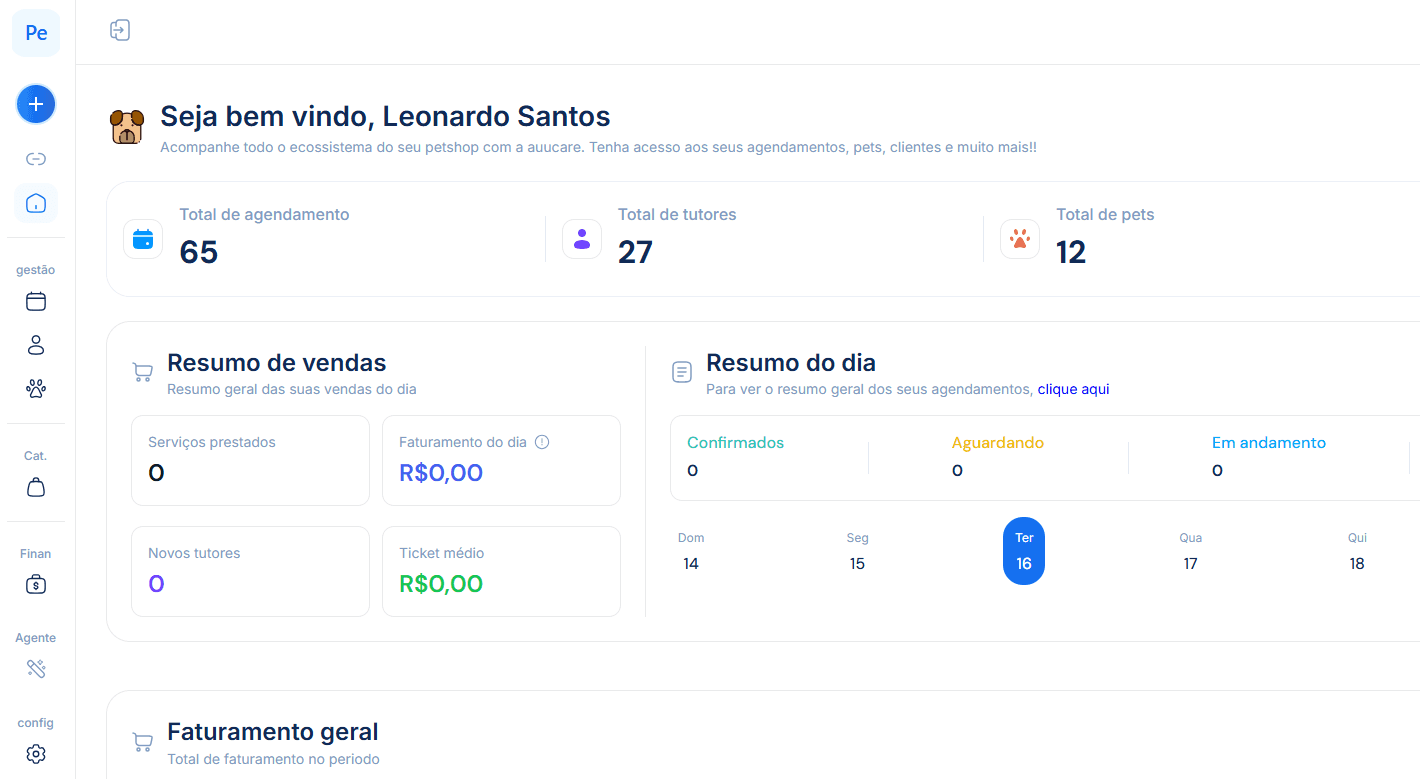Image resolution: width=1420 pixels, height=779 pixels.
Task: Click the logout arrow icon at top left
Action: 120,30
